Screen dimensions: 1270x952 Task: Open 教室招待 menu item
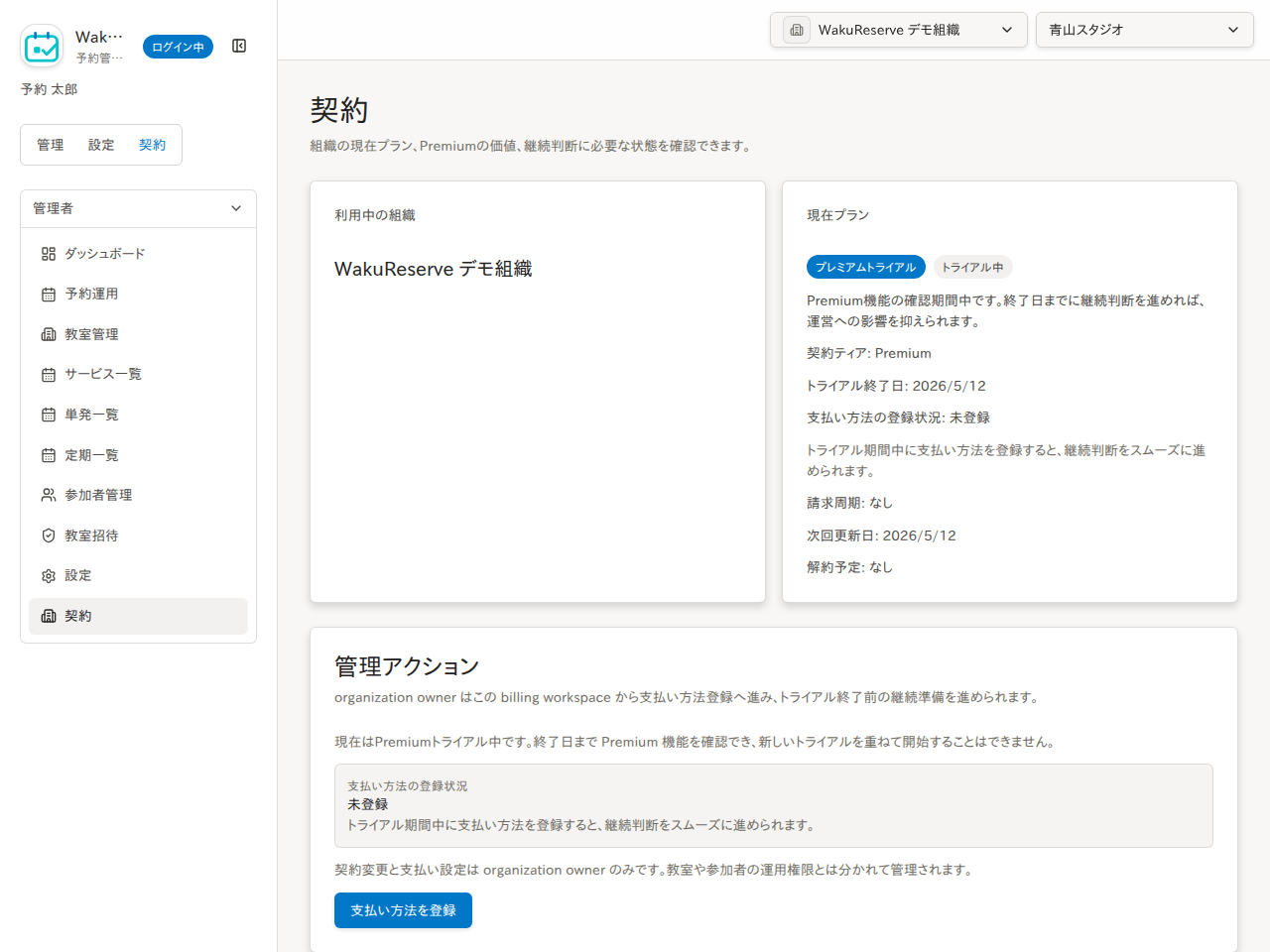[138, 535]
